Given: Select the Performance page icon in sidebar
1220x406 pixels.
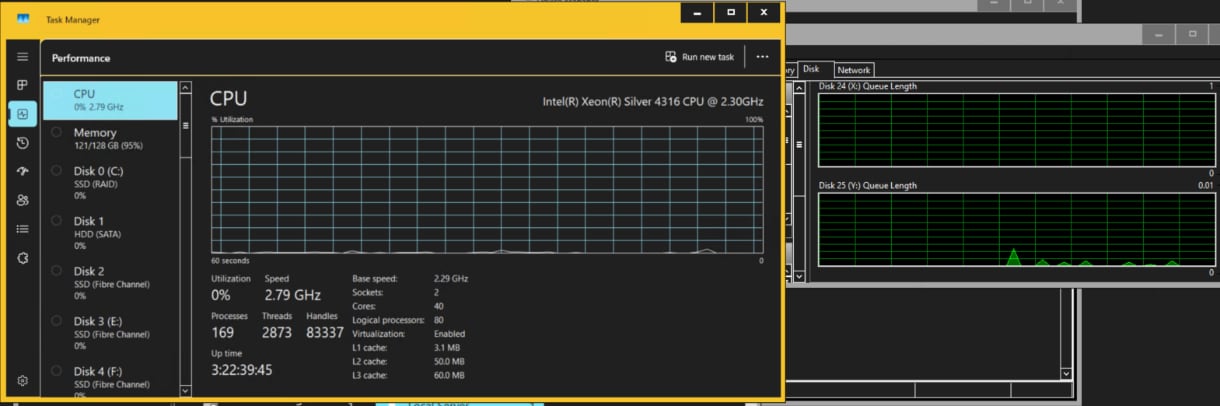Looking at the screenshot, I should pyautogui.click(x=22, y=114).
